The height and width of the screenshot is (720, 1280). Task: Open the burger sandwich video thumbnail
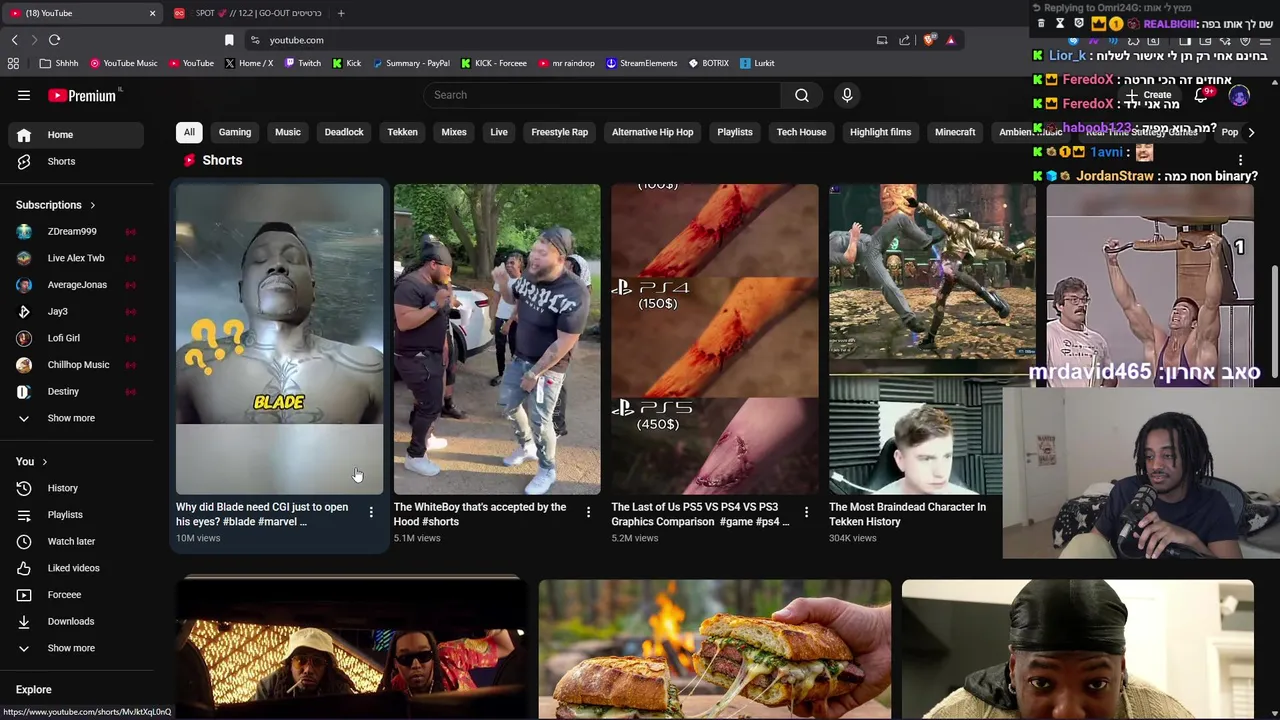(715, 649)
